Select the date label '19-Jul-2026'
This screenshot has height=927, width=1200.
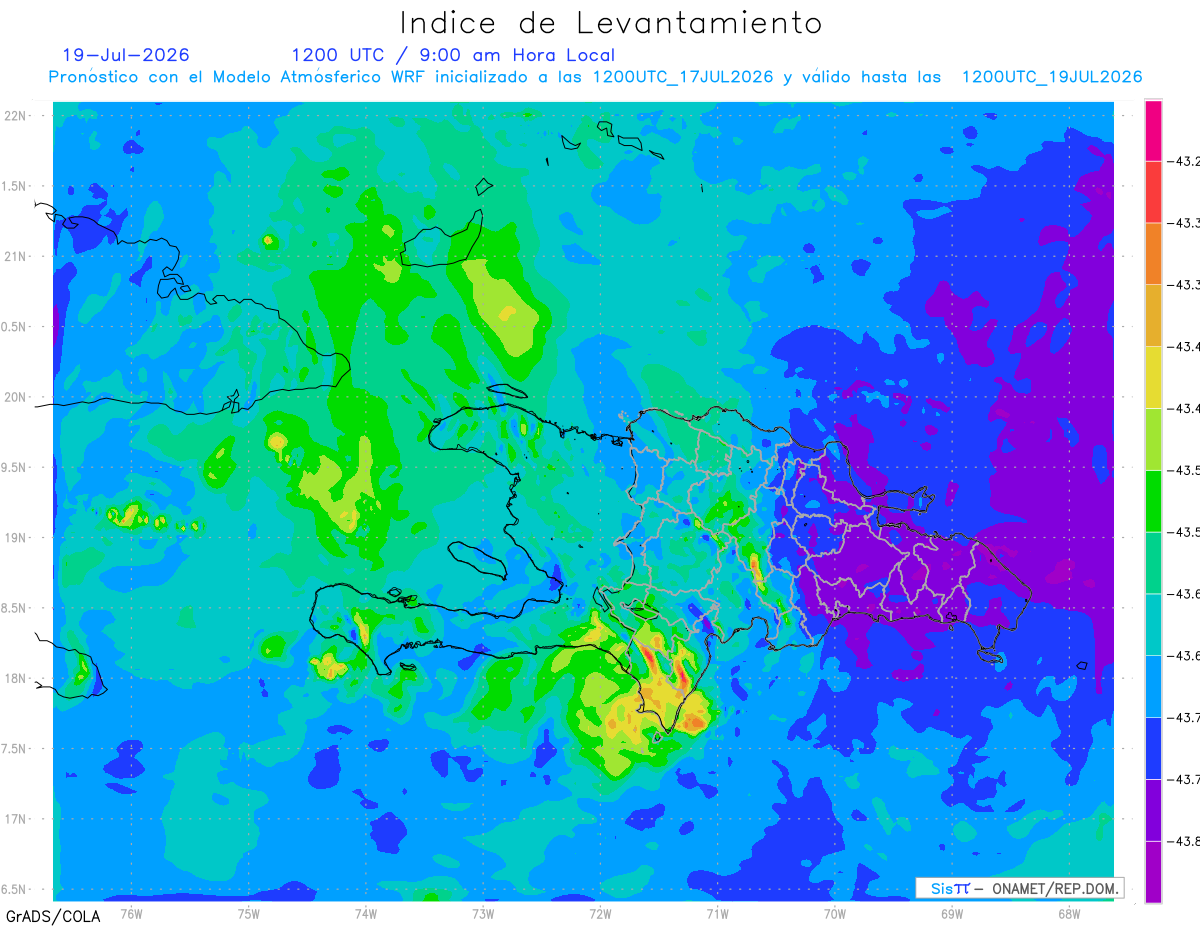126,55
